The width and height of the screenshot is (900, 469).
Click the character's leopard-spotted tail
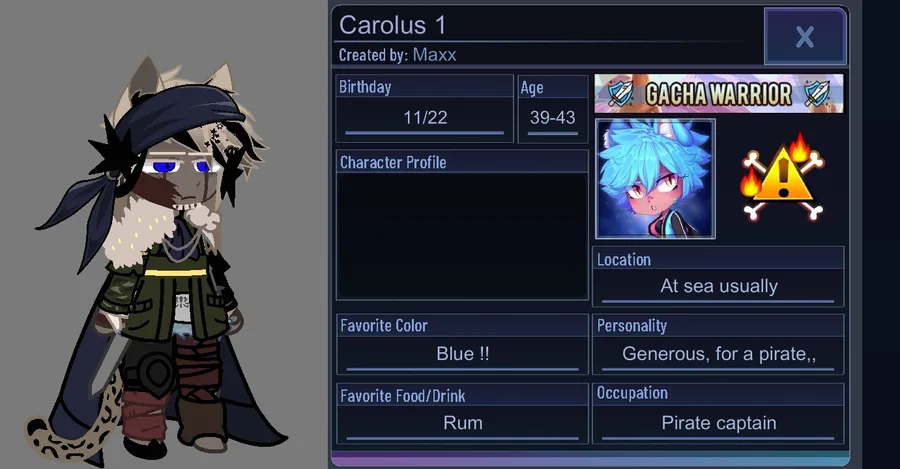(x=75, y=425)
